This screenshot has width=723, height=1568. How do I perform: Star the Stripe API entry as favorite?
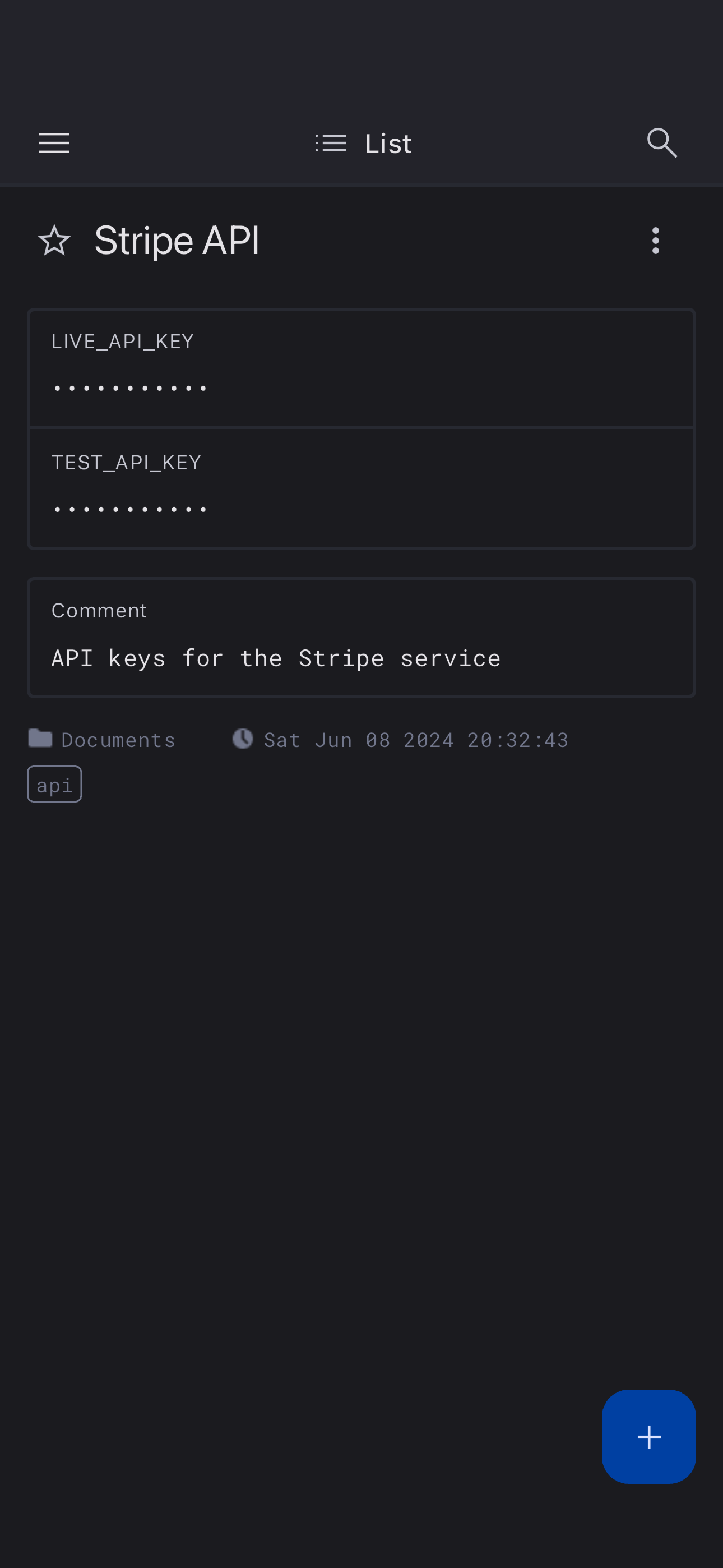click(54, 241)
